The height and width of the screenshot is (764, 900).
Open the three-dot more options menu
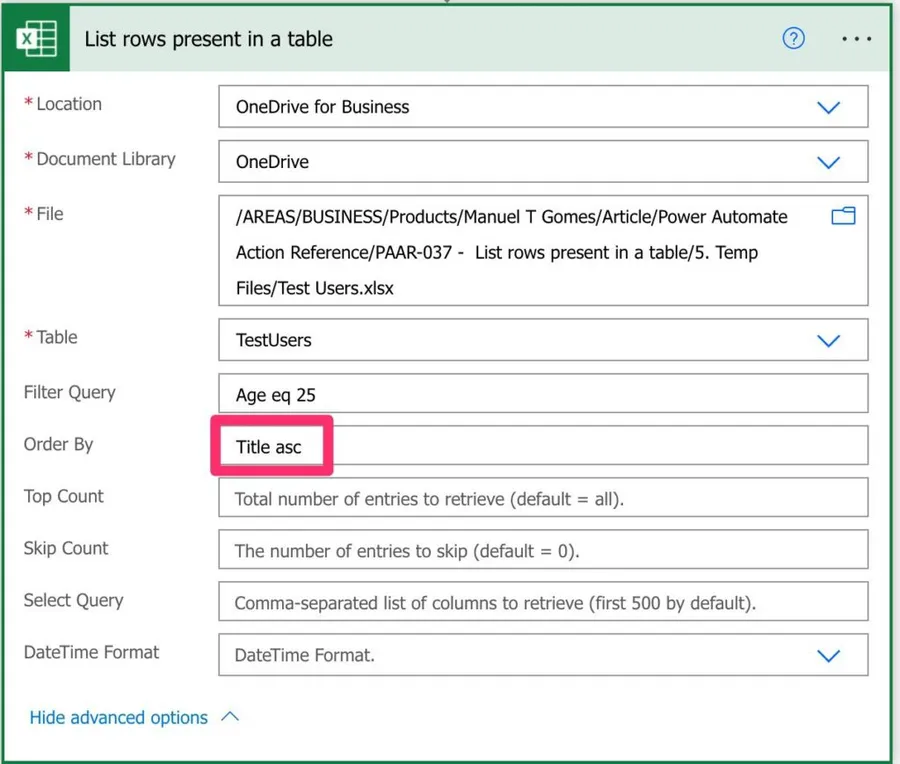(857, 39)
